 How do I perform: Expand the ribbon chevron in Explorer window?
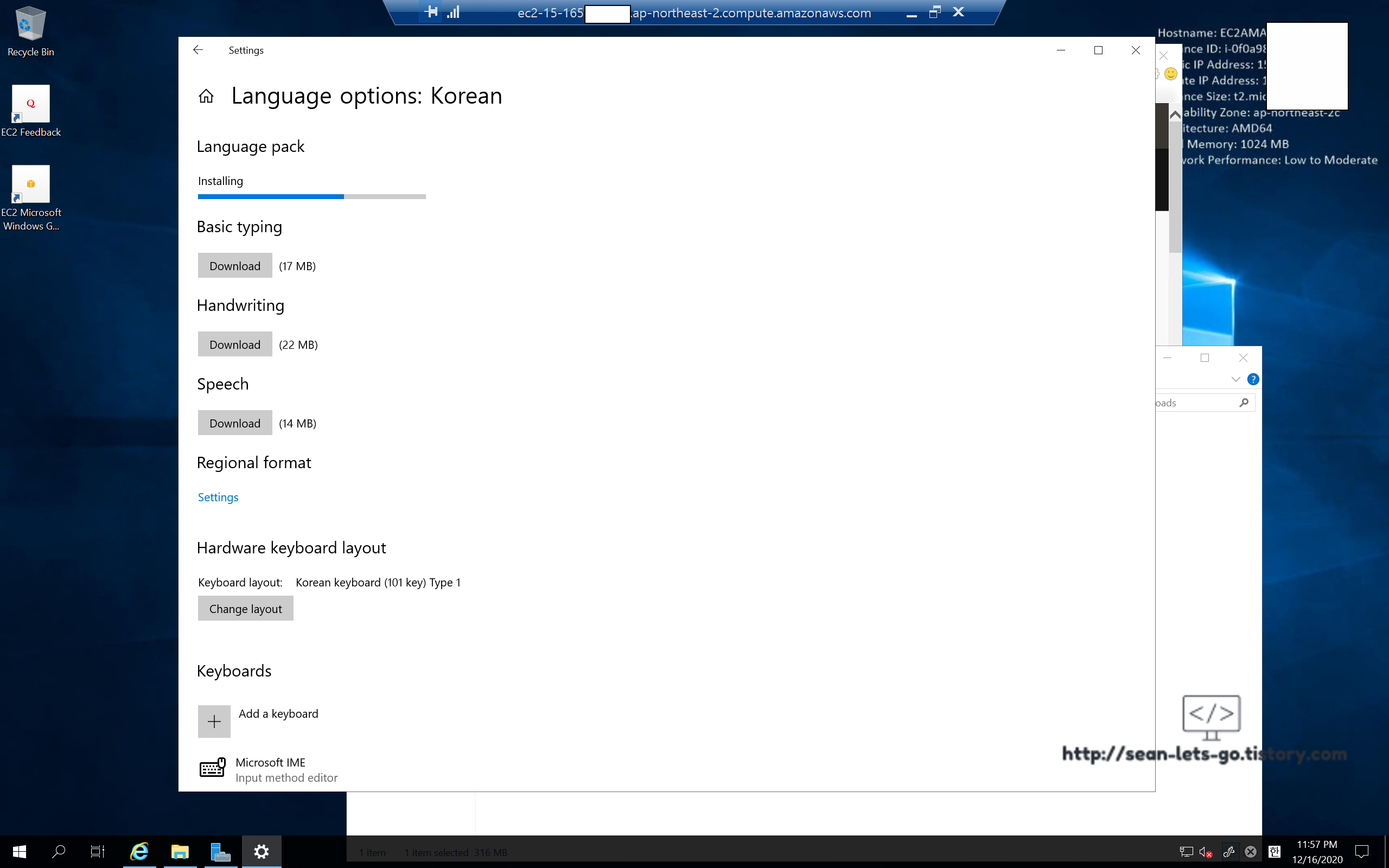1236,379
